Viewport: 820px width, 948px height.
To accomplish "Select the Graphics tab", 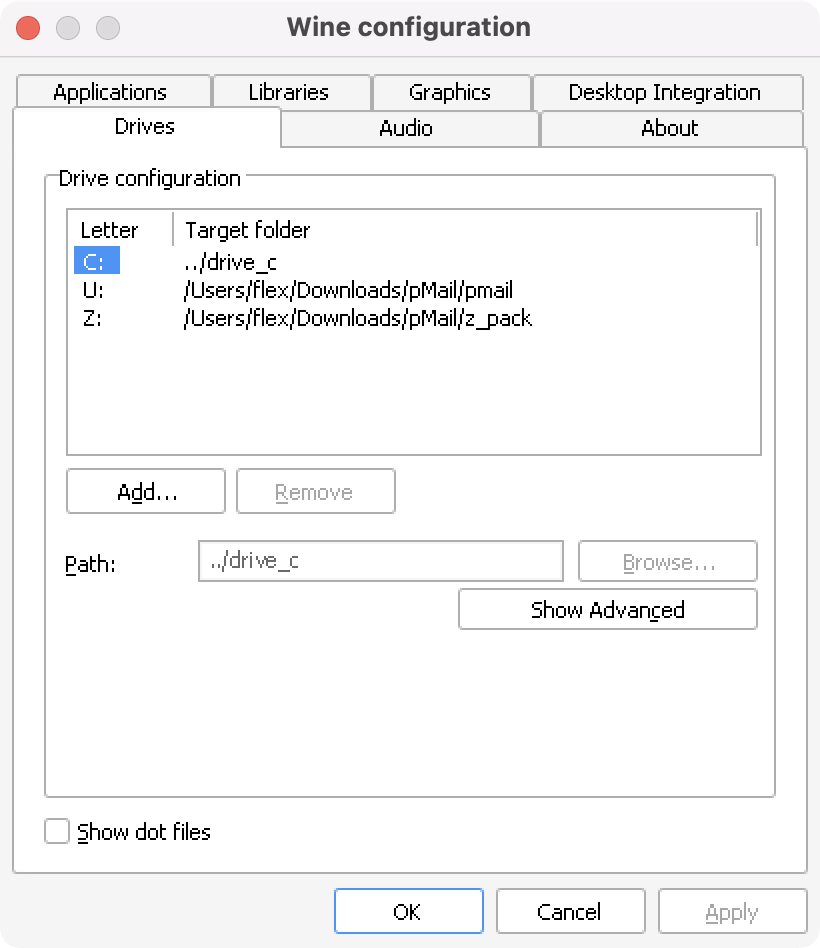I will pos(451,92).
